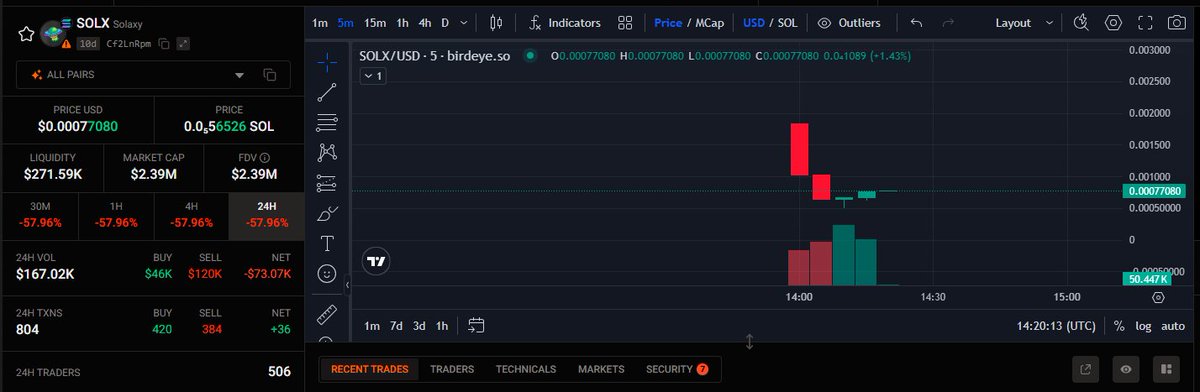
Task: Open the Layout dropdown
Action: pyautogui.click(x=1024, y=22)
